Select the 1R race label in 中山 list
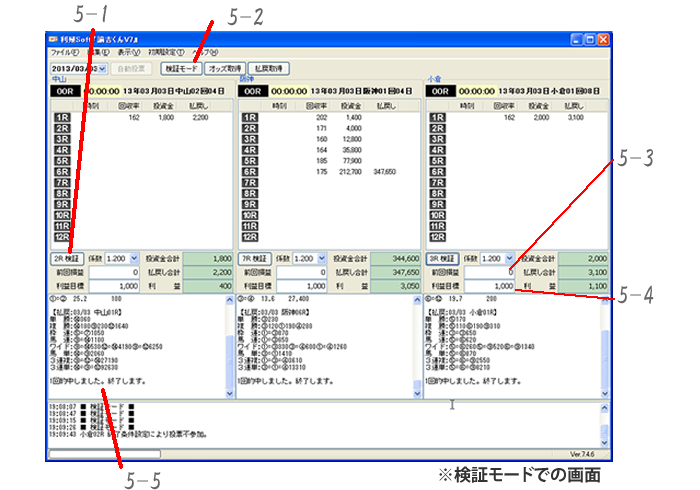The height and width of the screenshot is (490, 700). tap(61, 117)
